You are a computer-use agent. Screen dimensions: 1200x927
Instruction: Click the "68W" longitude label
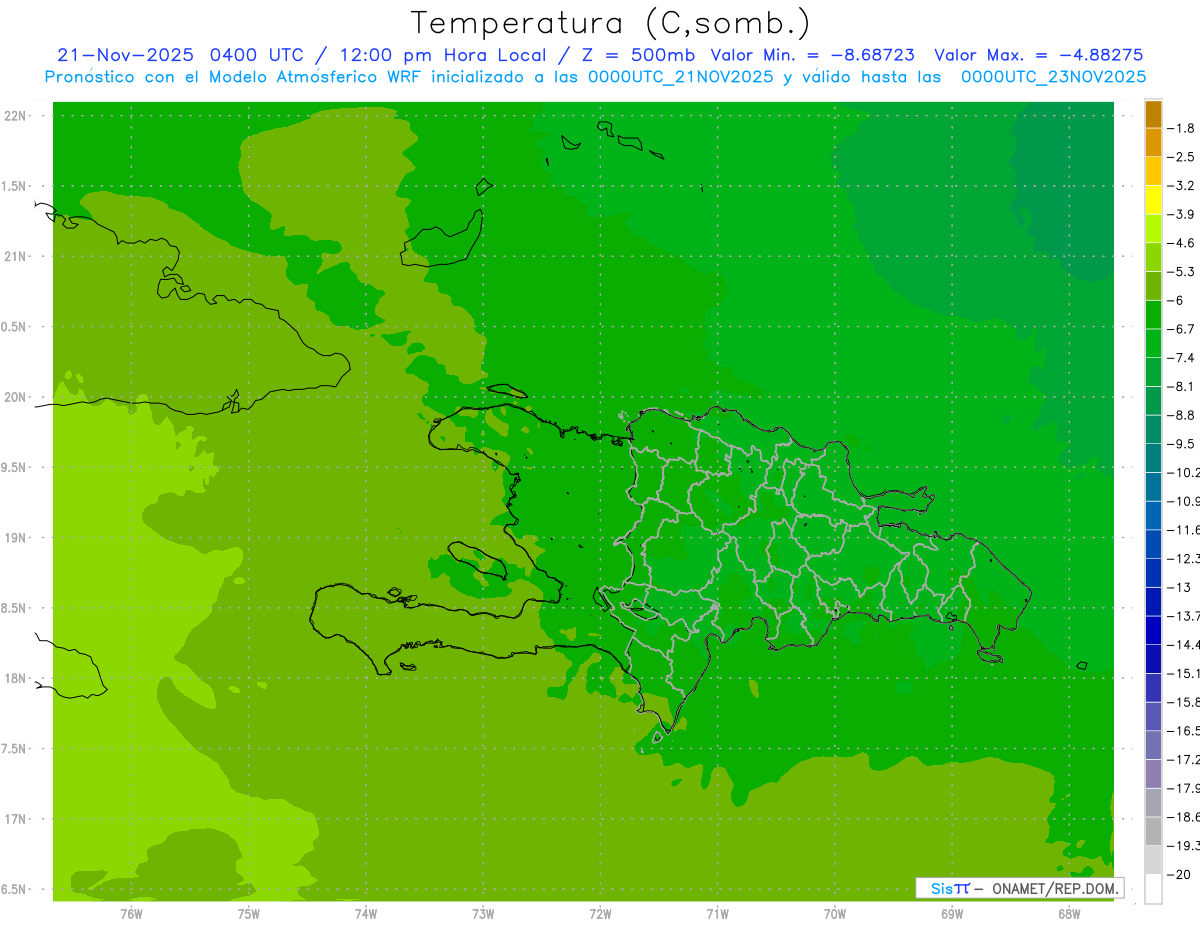pyautogui.click(x=1069, y=914)
